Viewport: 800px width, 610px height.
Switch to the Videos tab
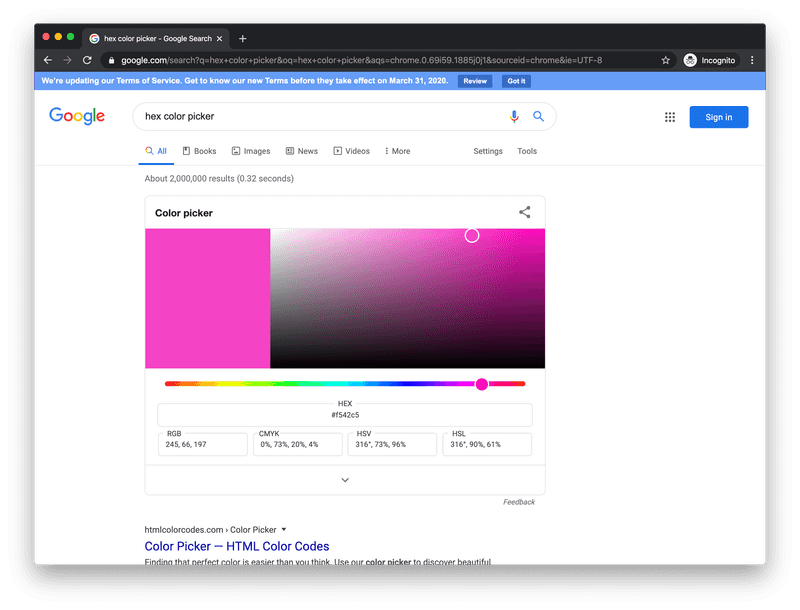click(x=352, y=151)
